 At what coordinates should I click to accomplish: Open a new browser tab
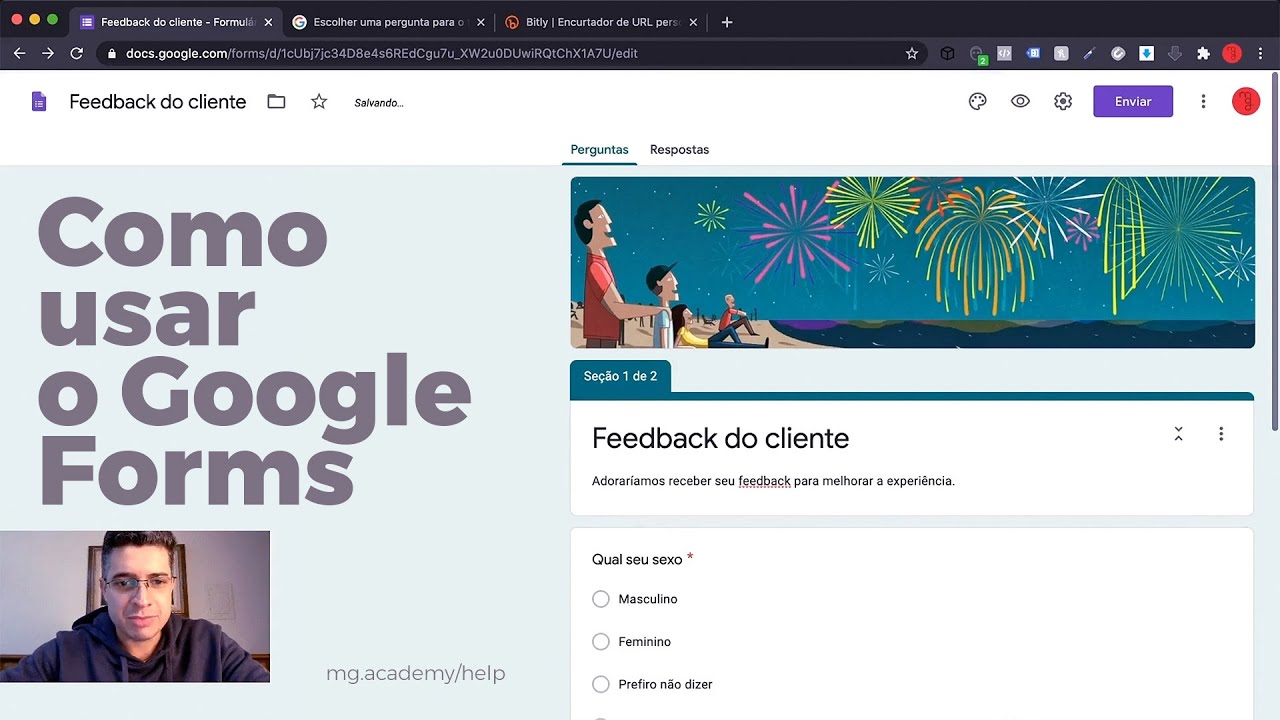pyautogui.click(x=727, y=22)
